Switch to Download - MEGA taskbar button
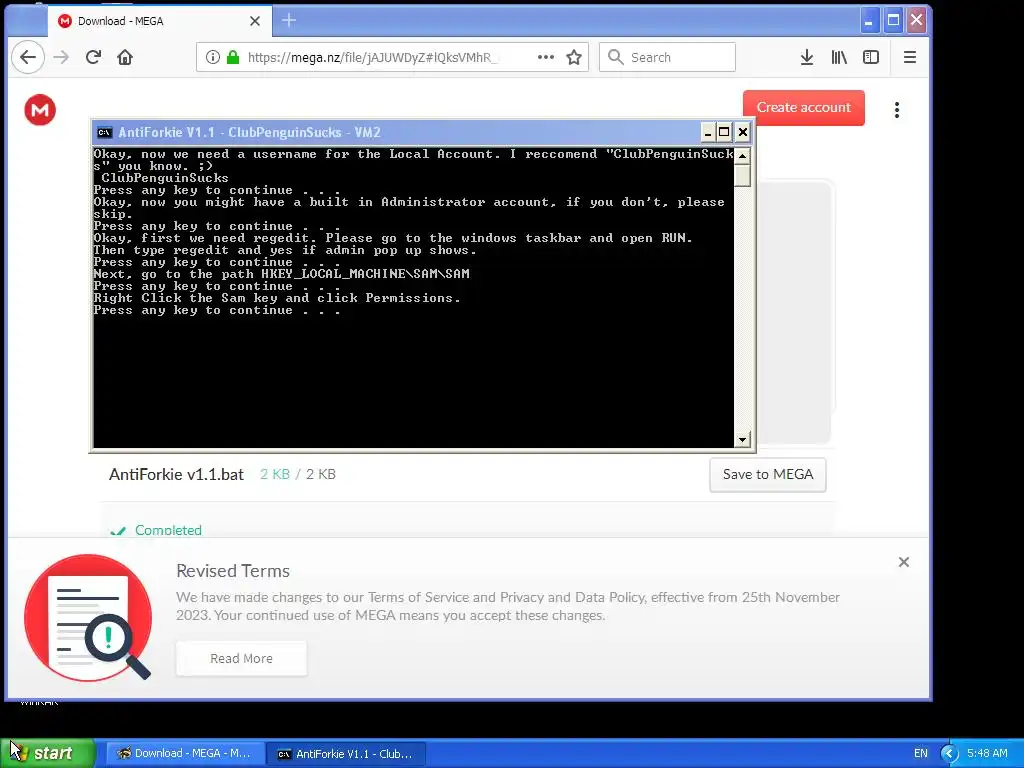The image size is (1024, 768). point(184,753)
